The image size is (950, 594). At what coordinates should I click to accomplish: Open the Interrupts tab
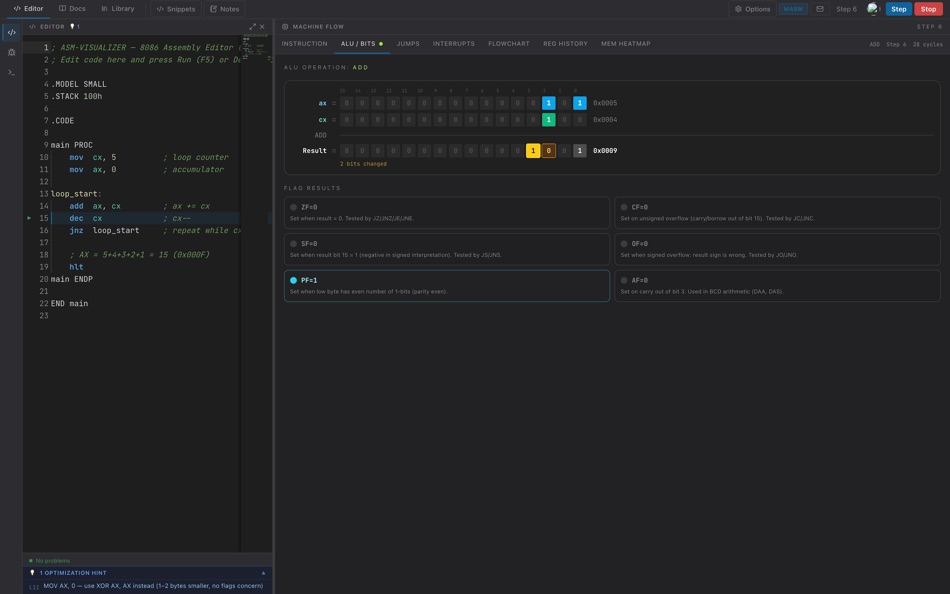click(453, 44)
